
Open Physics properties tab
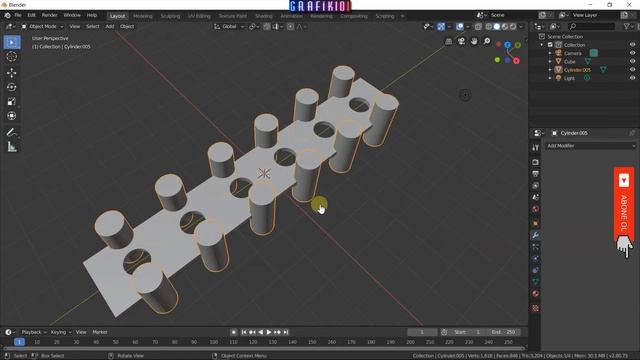tap(536, 258)
